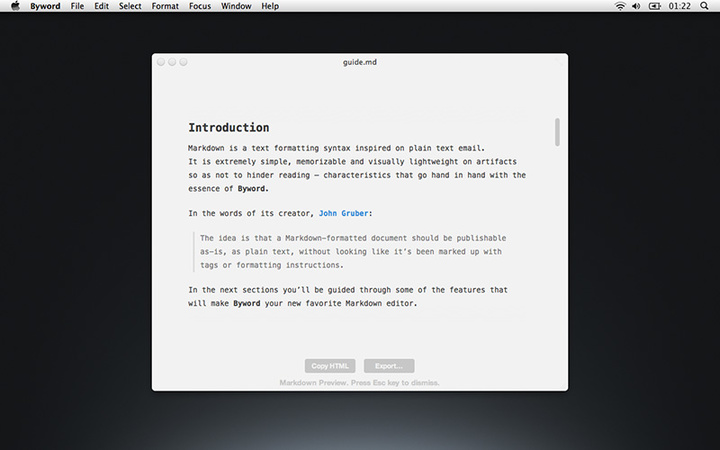Click bold word 'Byword' in 'will make Byword'
720x450 pixels.
[x=247, y=303]
